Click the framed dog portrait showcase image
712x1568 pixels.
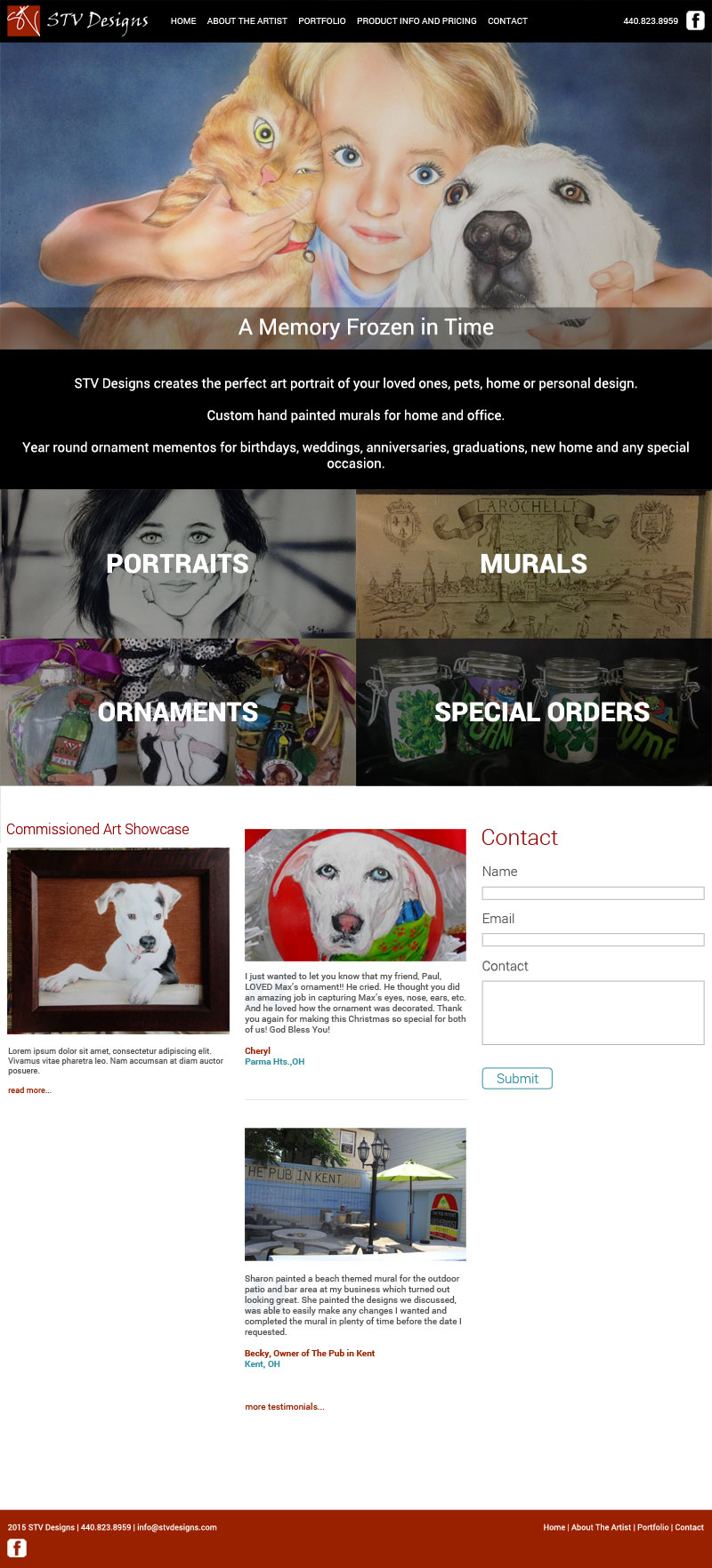118,940
